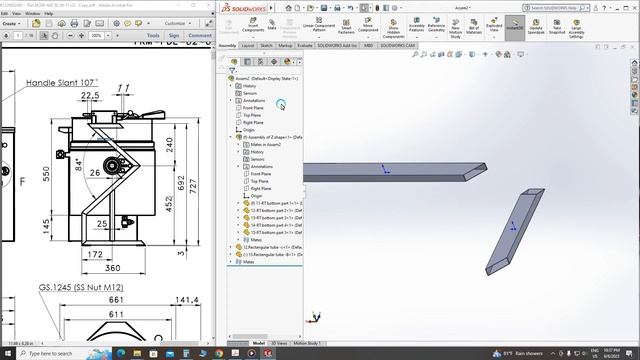The image size is (640, 360).
Task: Expand the bottom Mates folder
Action: [x=231, y=262]
